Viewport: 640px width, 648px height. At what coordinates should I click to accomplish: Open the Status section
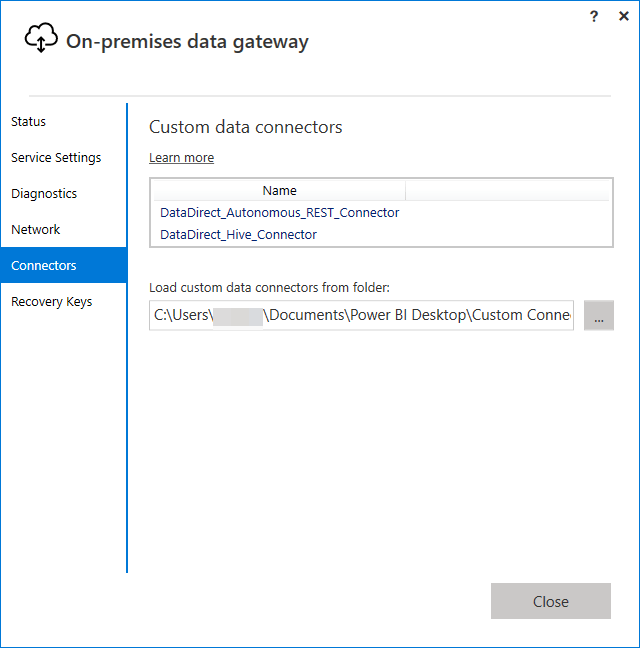(29, 121)
